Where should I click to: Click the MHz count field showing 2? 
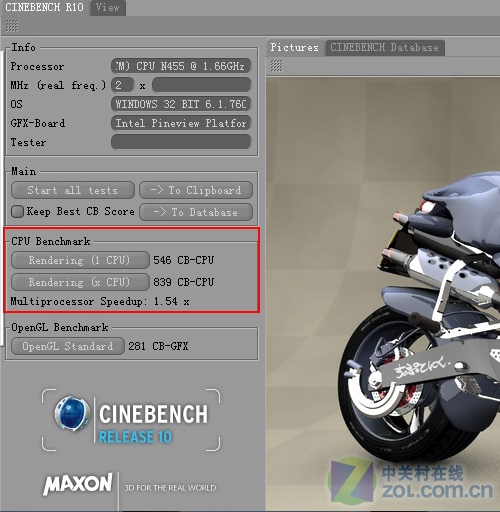click(x=122, y=85)
